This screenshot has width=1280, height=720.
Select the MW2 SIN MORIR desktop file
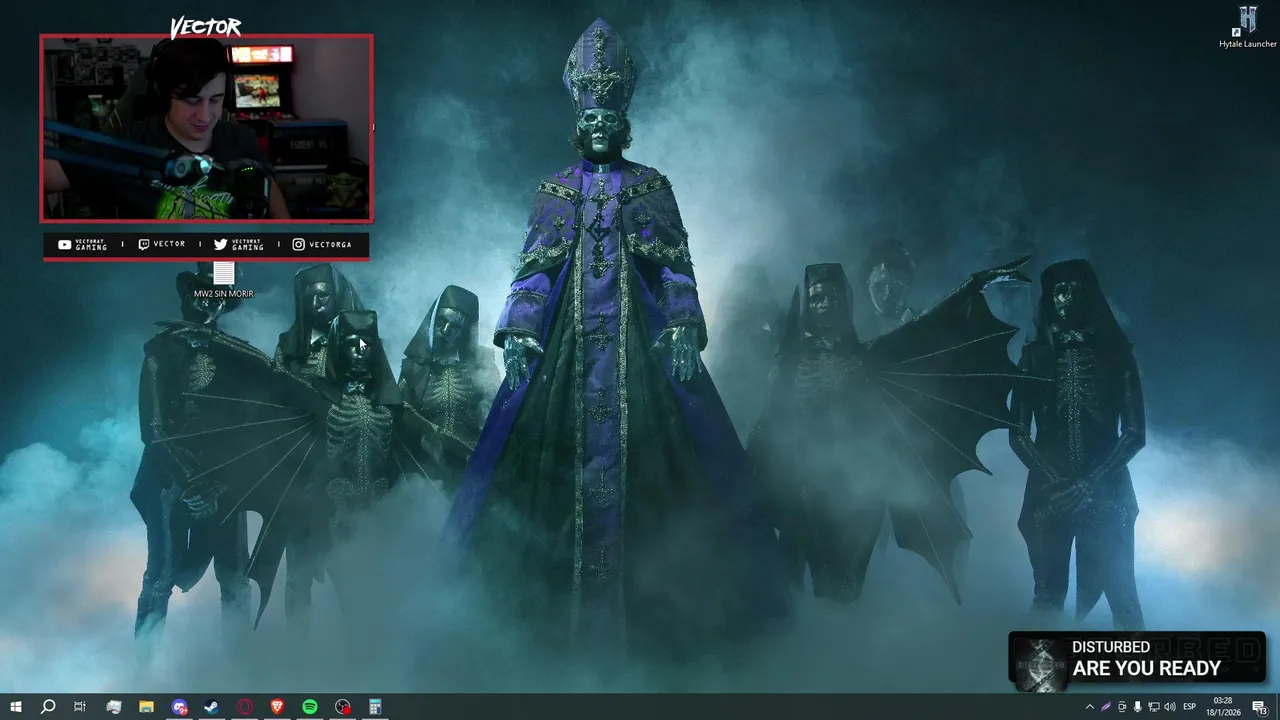(223, 280)
